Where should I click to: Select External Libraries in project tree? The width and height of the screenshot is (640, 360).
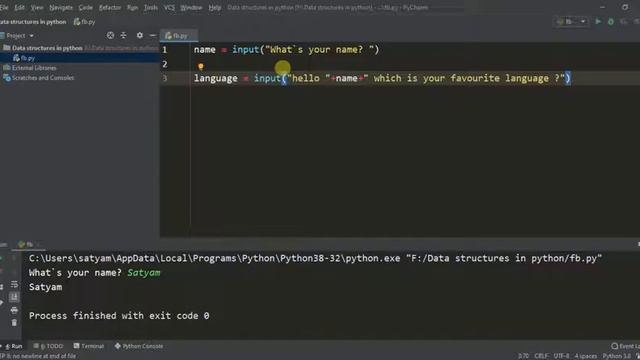pos(30,68)
